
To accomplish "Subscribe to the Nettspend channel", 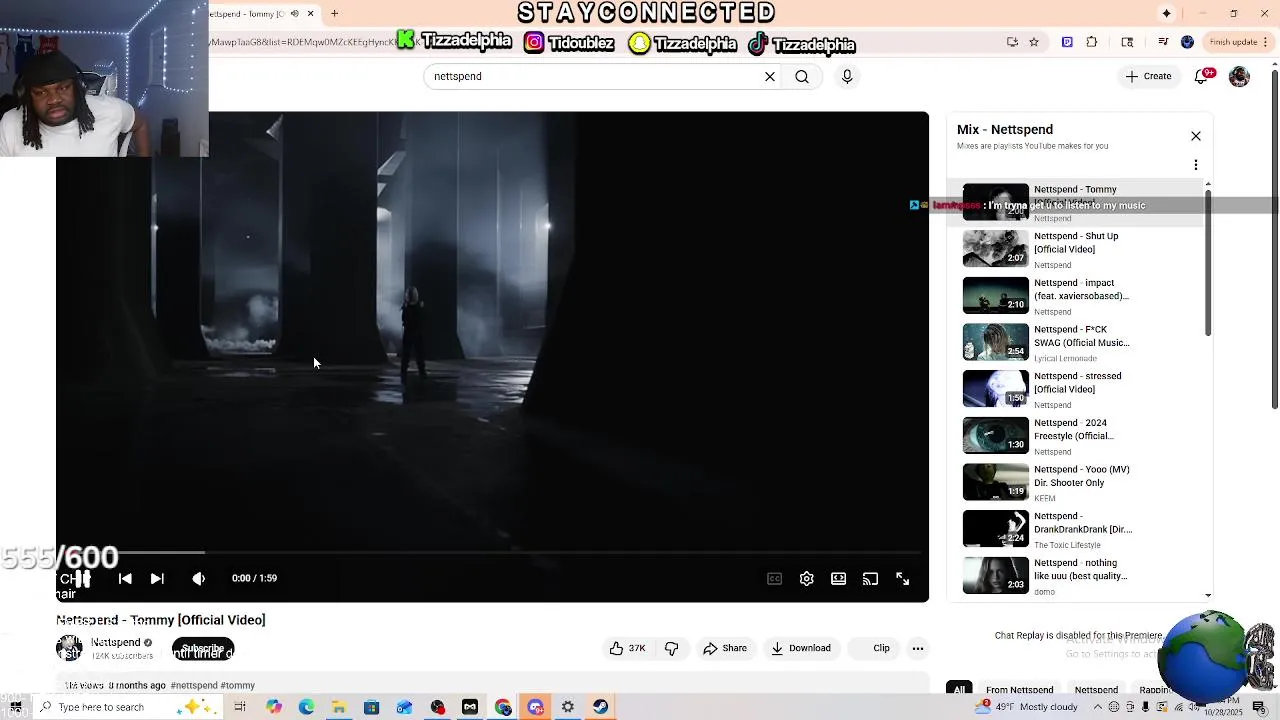I will pyautogui.click(x=203, y=649).
